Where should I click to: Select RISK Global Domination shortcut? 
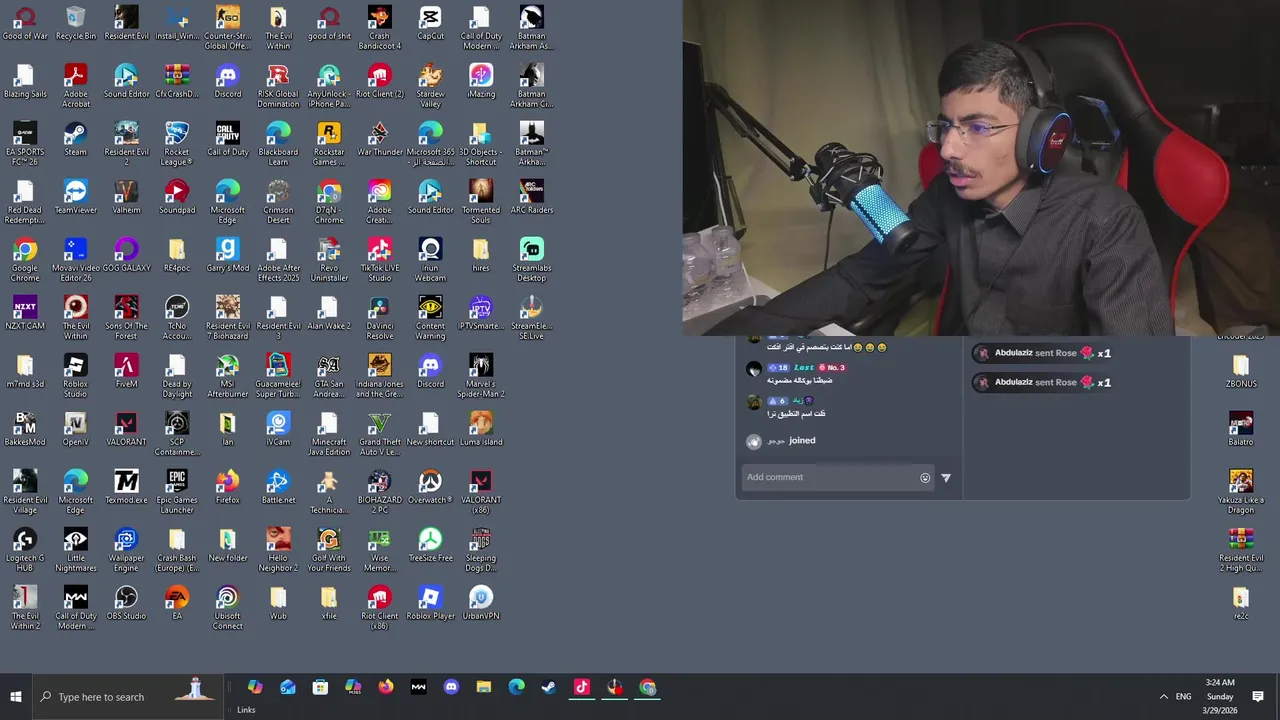(x=278, y=86)
